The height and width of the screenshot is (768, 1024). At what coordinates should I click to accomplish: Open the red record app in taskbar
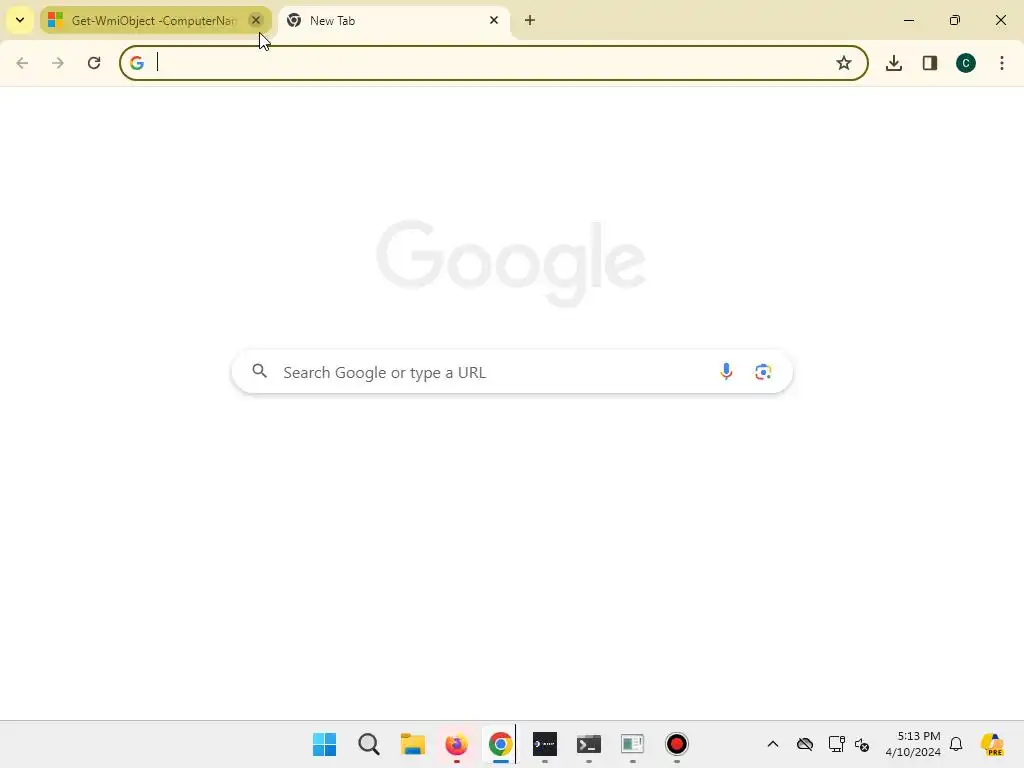point(677,744)
